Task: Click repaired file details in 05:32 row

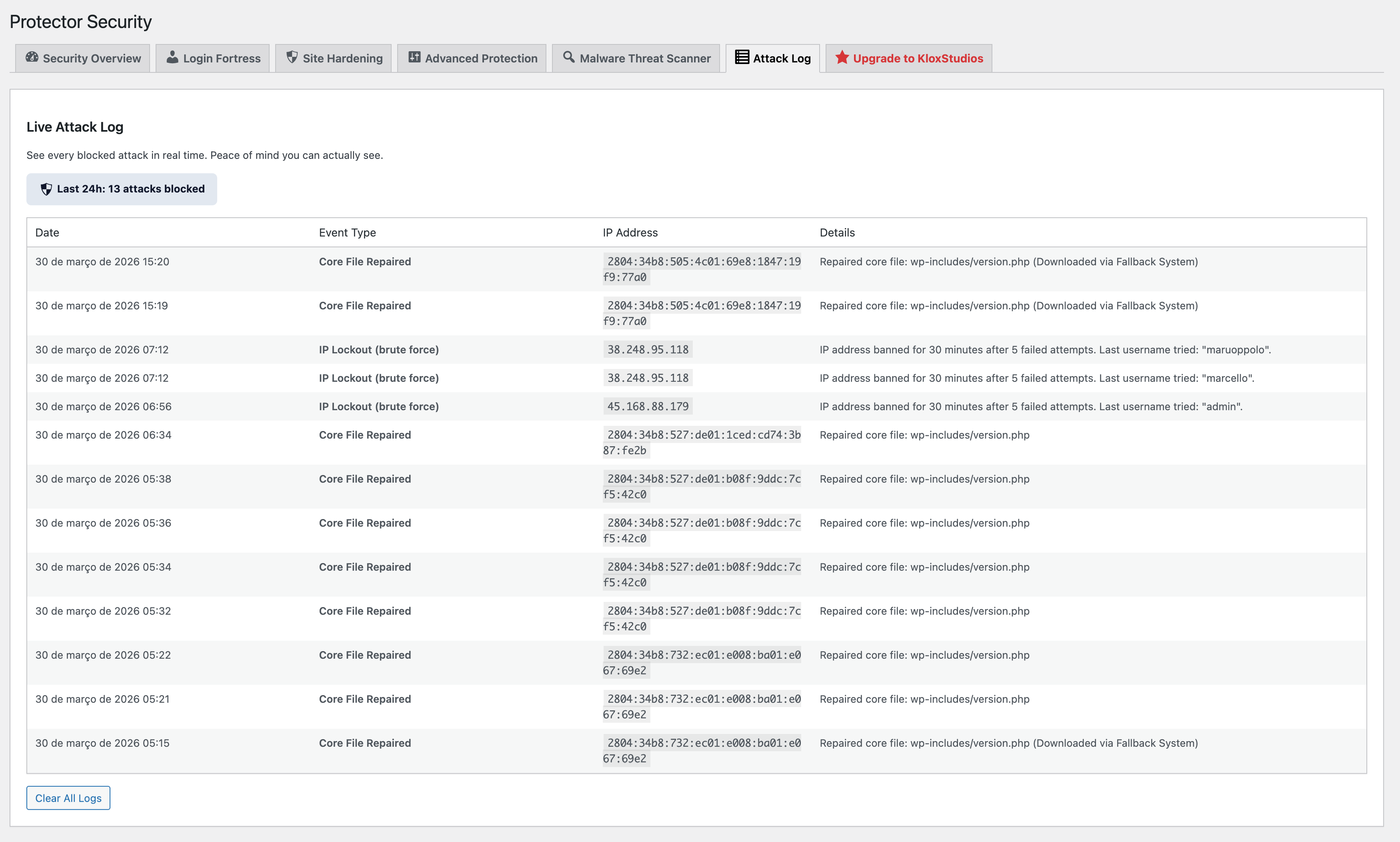Action: (x=924, y=611)
